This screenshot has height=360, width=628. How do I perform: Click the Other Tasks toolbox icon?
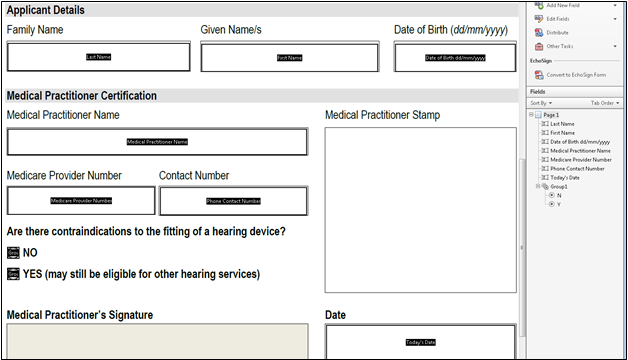coord(539,46)
